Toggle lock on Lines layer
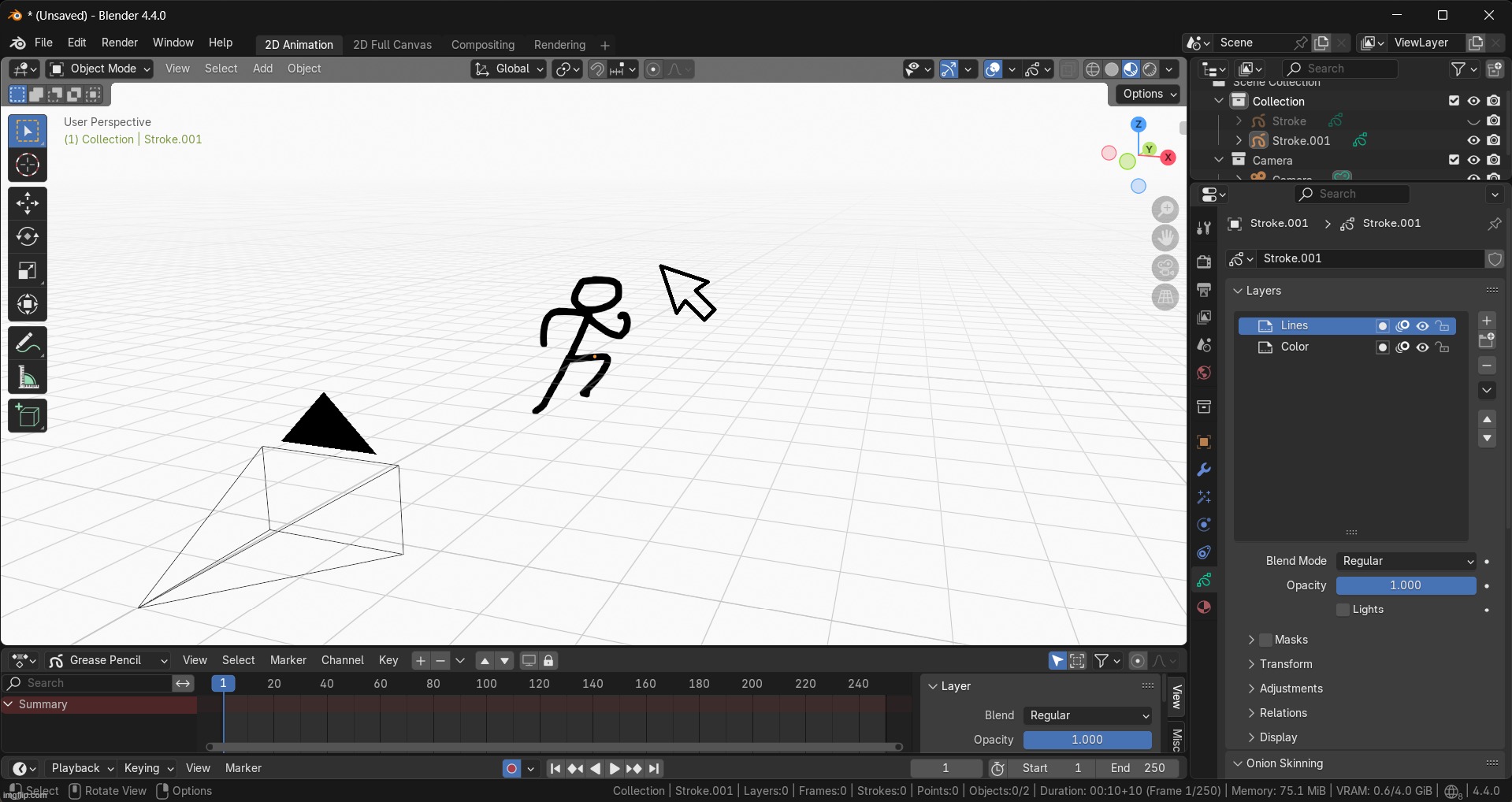Viewport: 1512px width, 802px height. tap(1443, 326)
